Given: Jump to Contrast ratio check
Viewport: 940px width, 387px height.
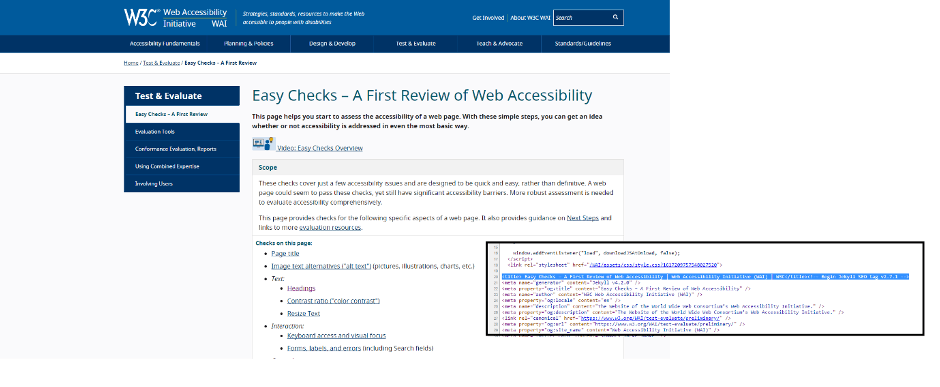Looking at the screenshot, I should (333, 301).
